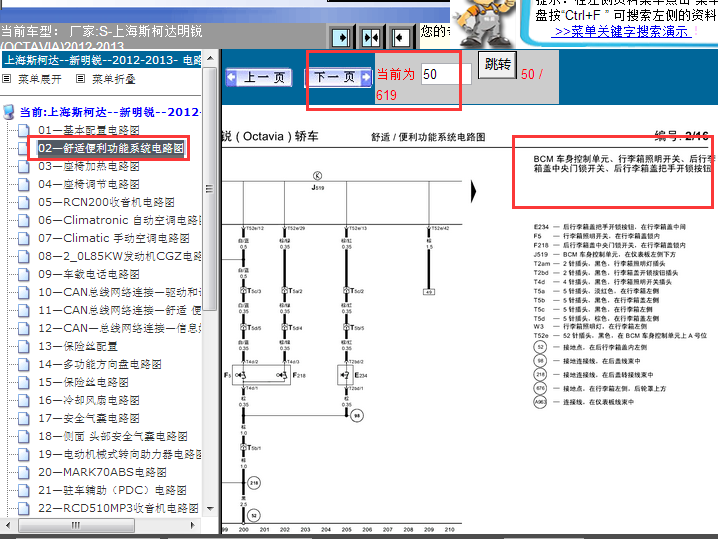Click the page icon next to 22—RCD510MP3收音机
Screen dimensions: 718x539
click(x=24, y=508)
